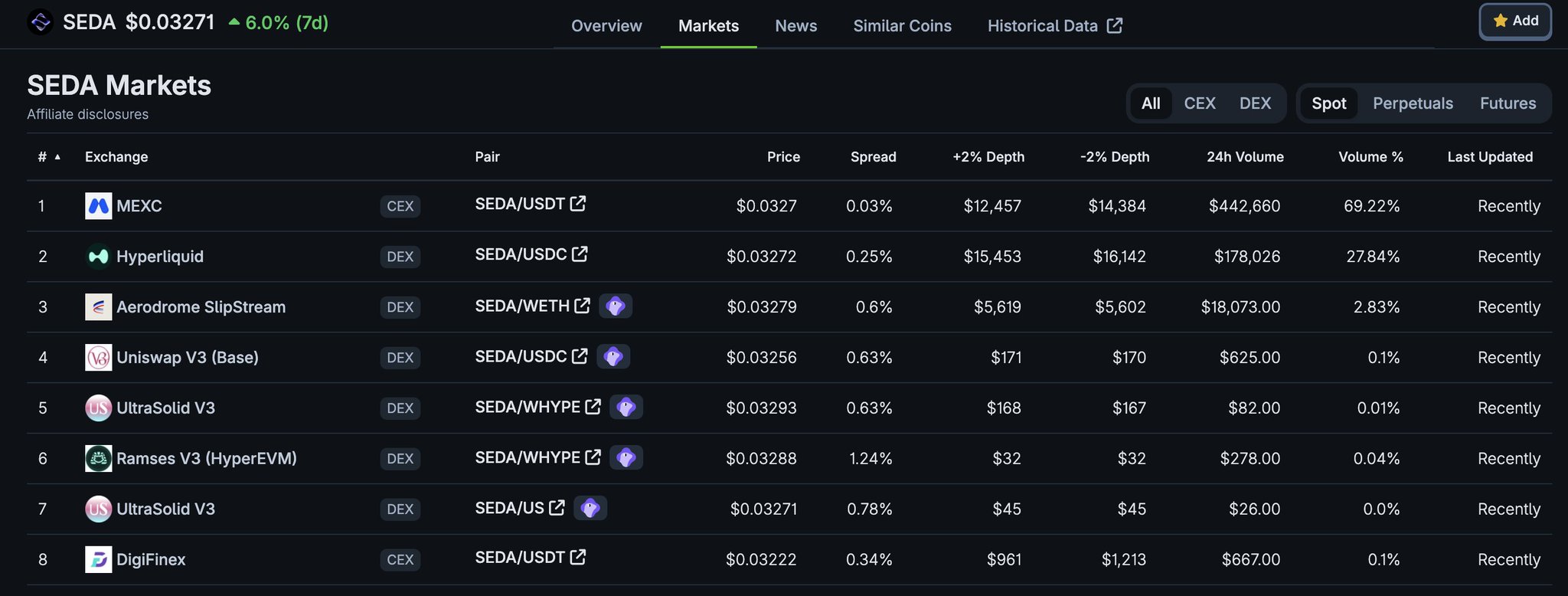
Task: Filter markets to CEX only
Action: click(1199, 103)
